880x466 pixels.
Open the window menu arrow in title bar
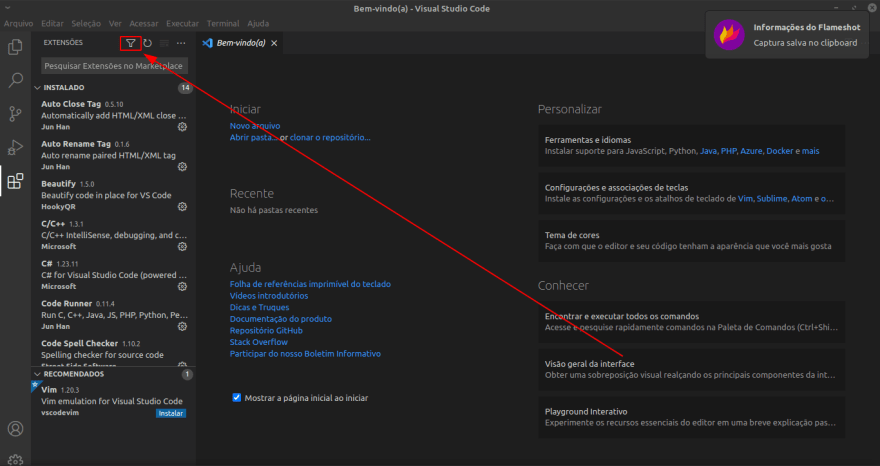pyautogui.click(x=8, y=8)
